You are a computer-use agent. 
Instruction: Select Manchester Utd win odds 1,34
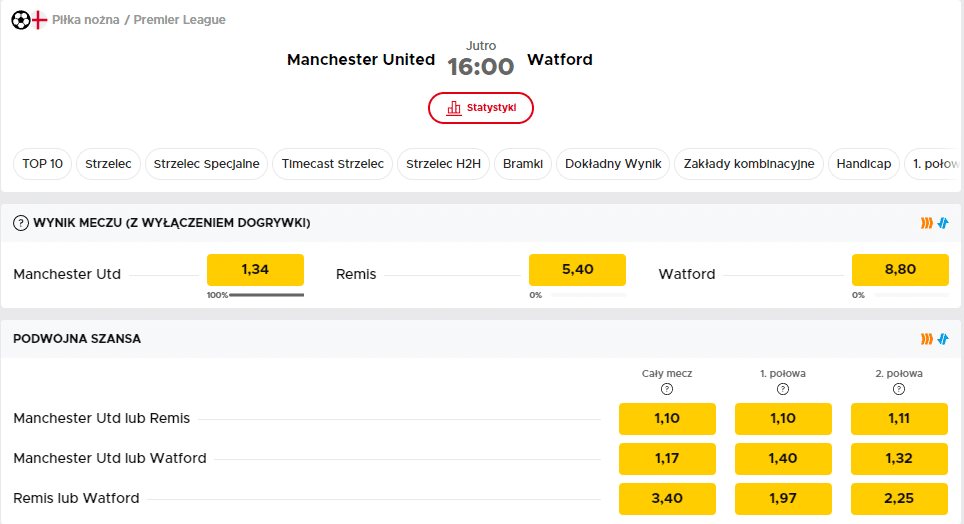[255, 270]
